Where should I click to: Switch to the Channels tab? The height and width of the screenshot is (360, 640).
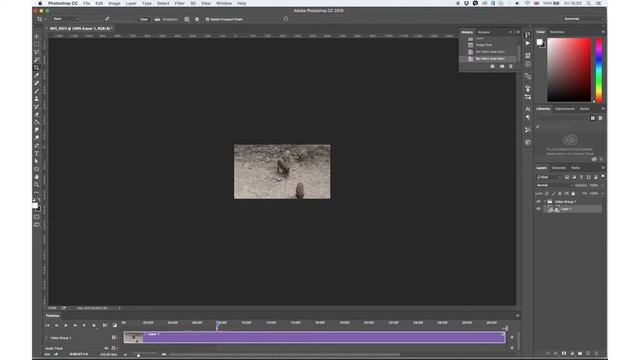pyautogui.click(x=559, y=168)
